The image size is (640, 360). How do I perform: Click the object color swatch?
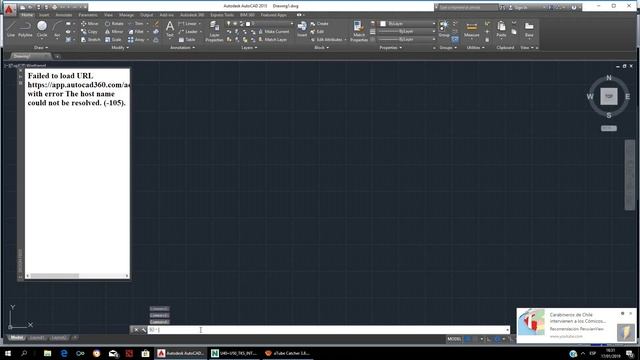[383, 24]
